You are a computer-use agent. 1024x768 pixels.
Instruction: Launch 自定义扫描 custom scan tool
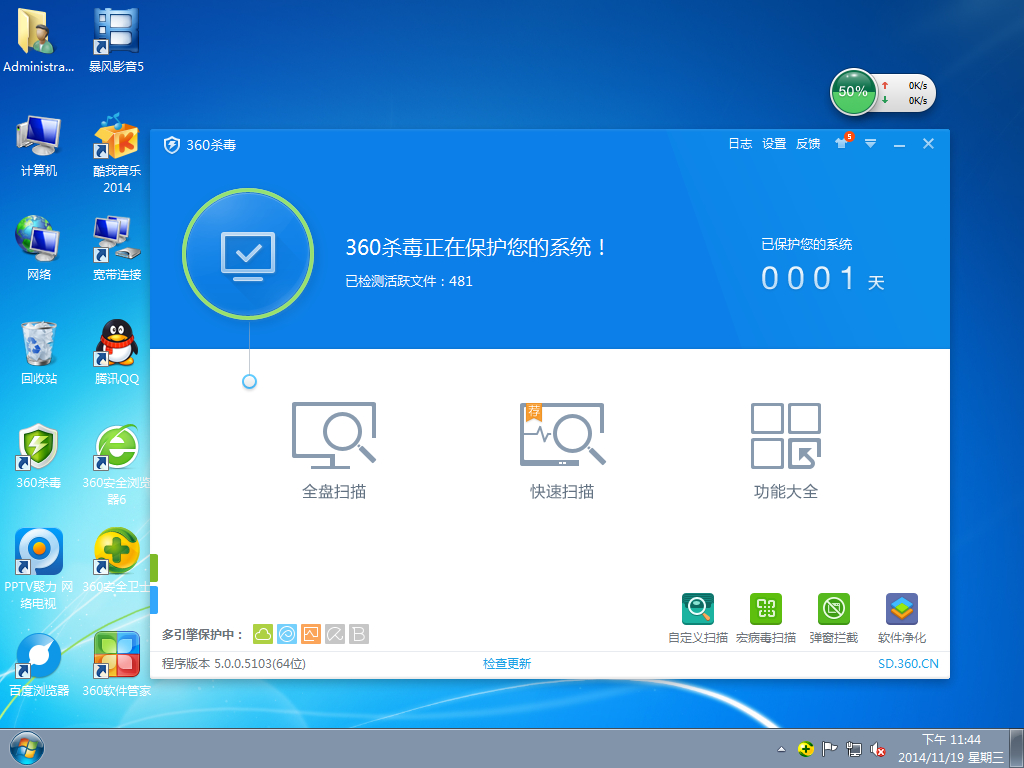click(697, 618)
